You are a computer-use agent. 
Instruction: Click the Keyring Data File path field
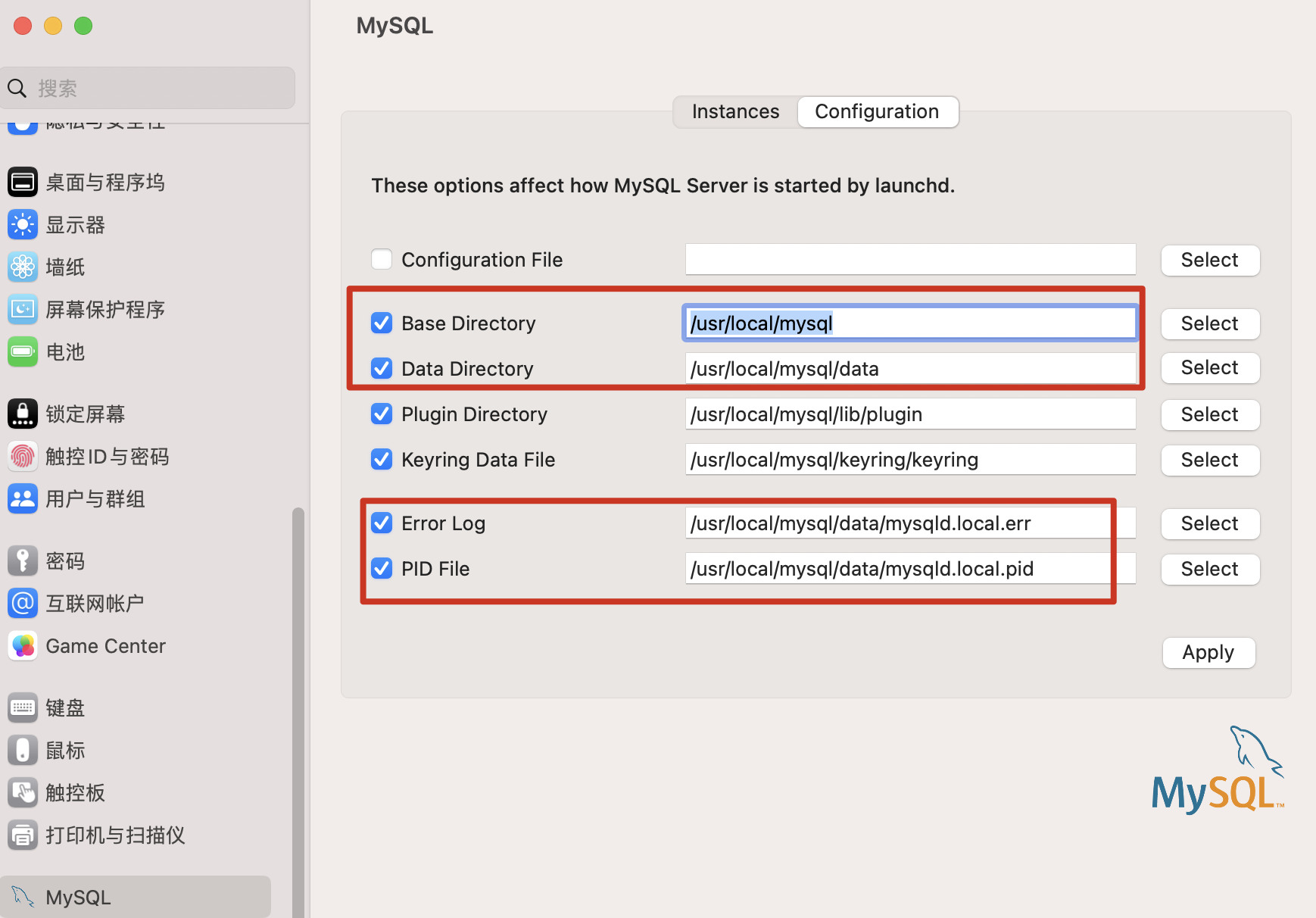pyautogui.click(x=910, y=459)
